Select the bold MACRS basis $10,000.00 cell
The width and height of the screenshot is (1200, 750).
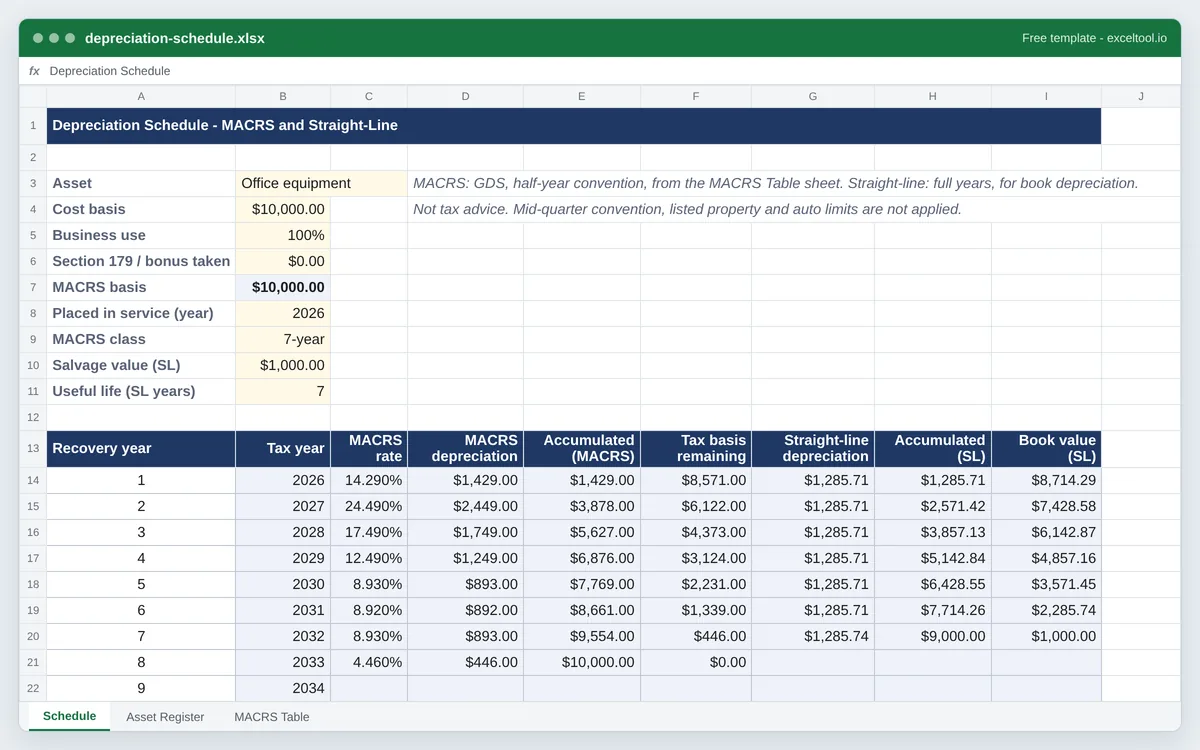pos(283,287)
